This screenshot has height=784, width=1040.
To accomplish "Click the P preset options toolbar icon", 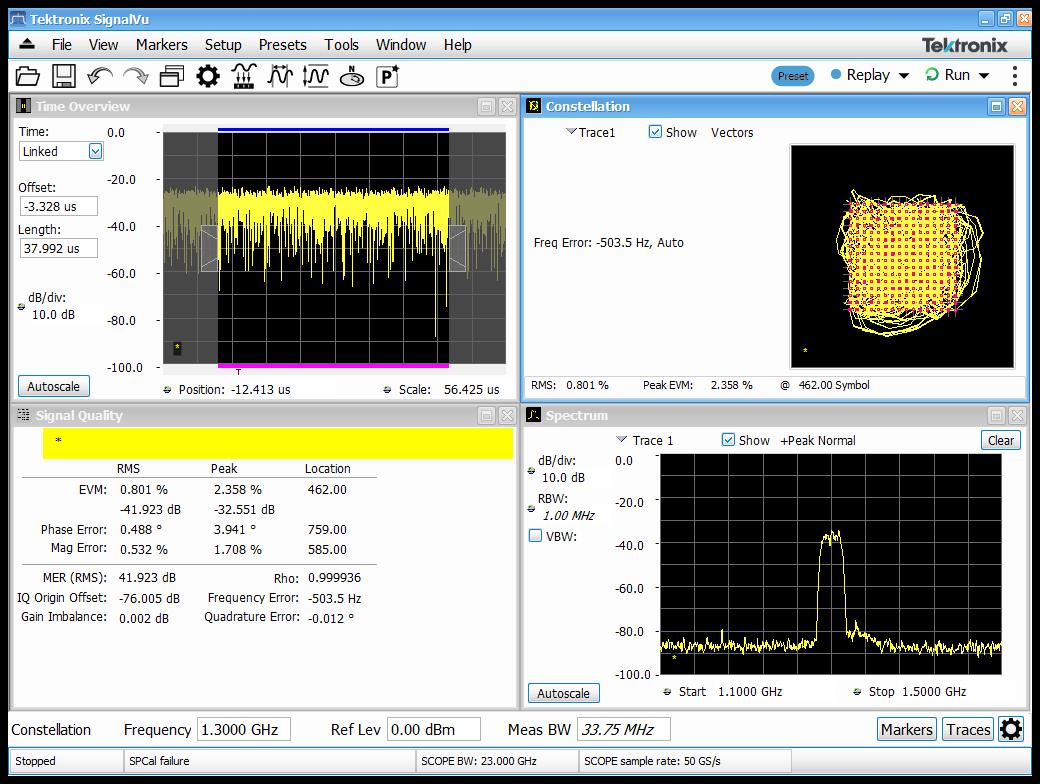I will point(387,76).
